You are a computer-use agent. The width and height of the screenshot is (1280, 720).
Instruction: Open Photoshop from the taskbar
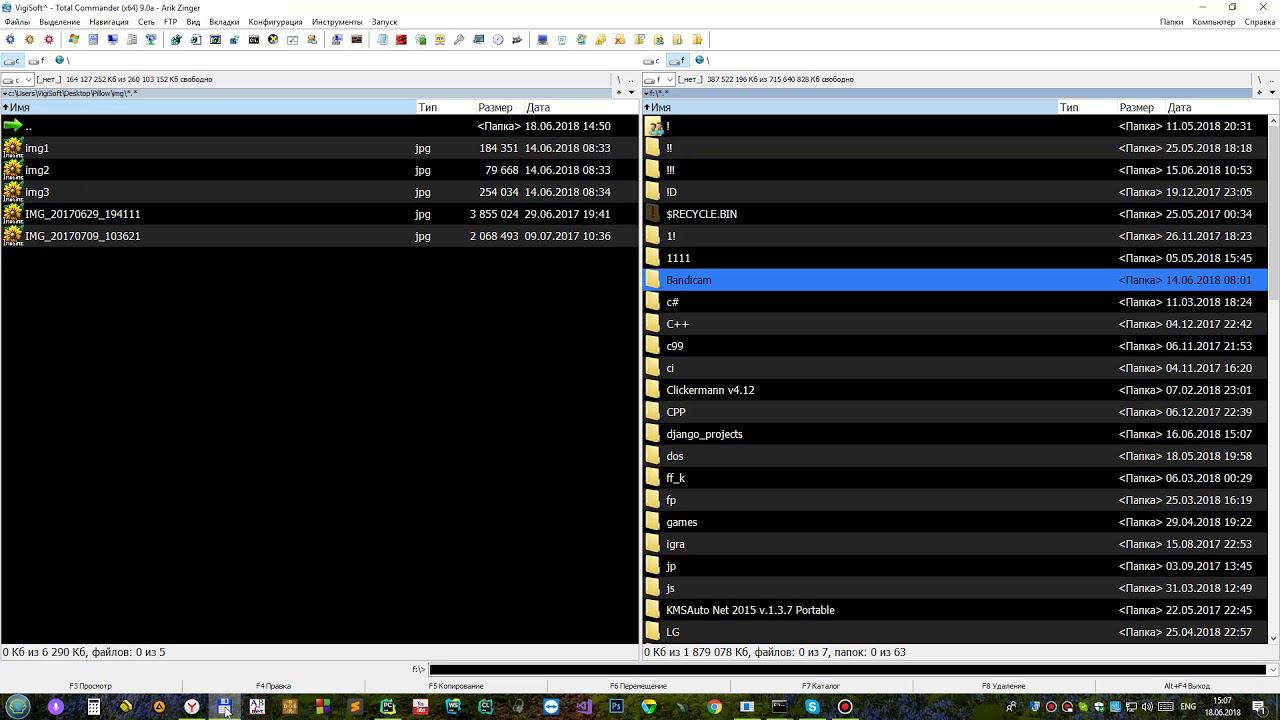[616, 707]
